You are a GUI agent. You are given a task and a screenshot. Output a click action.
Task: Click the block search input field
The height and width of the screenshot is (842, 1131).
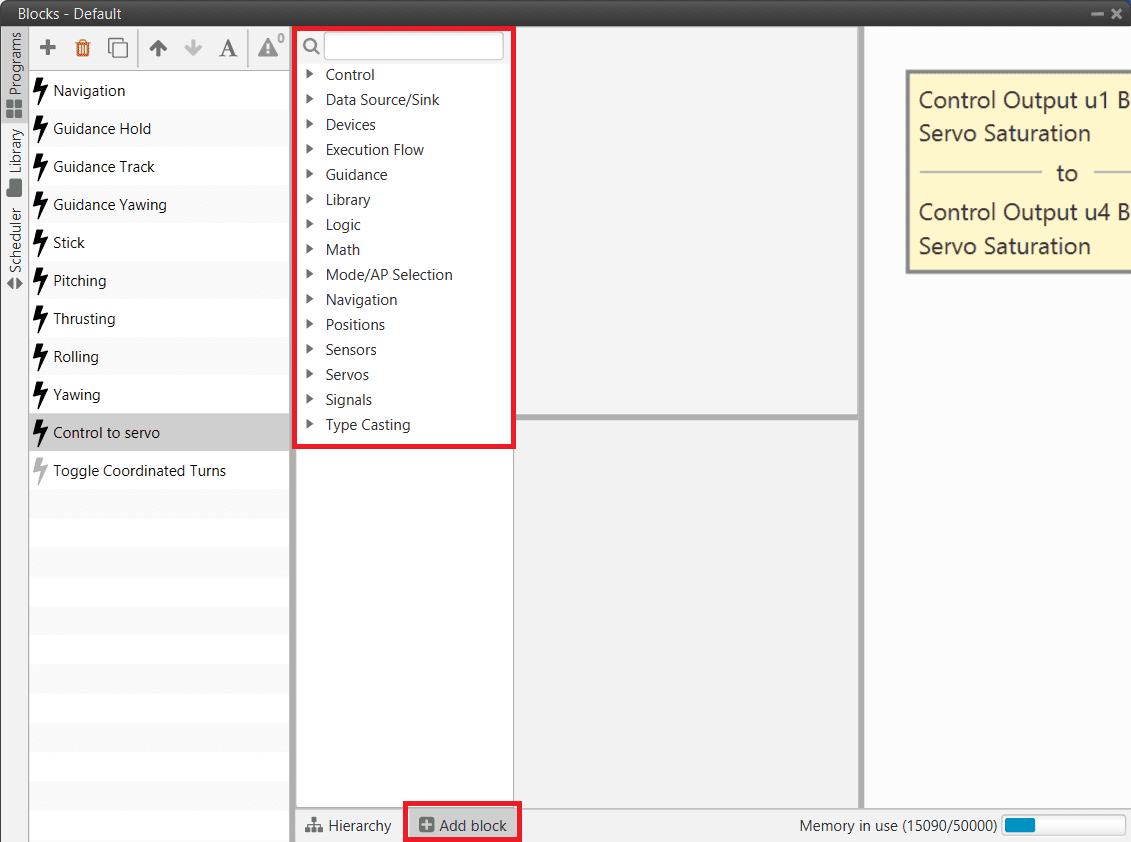click(x=413, y=46)
